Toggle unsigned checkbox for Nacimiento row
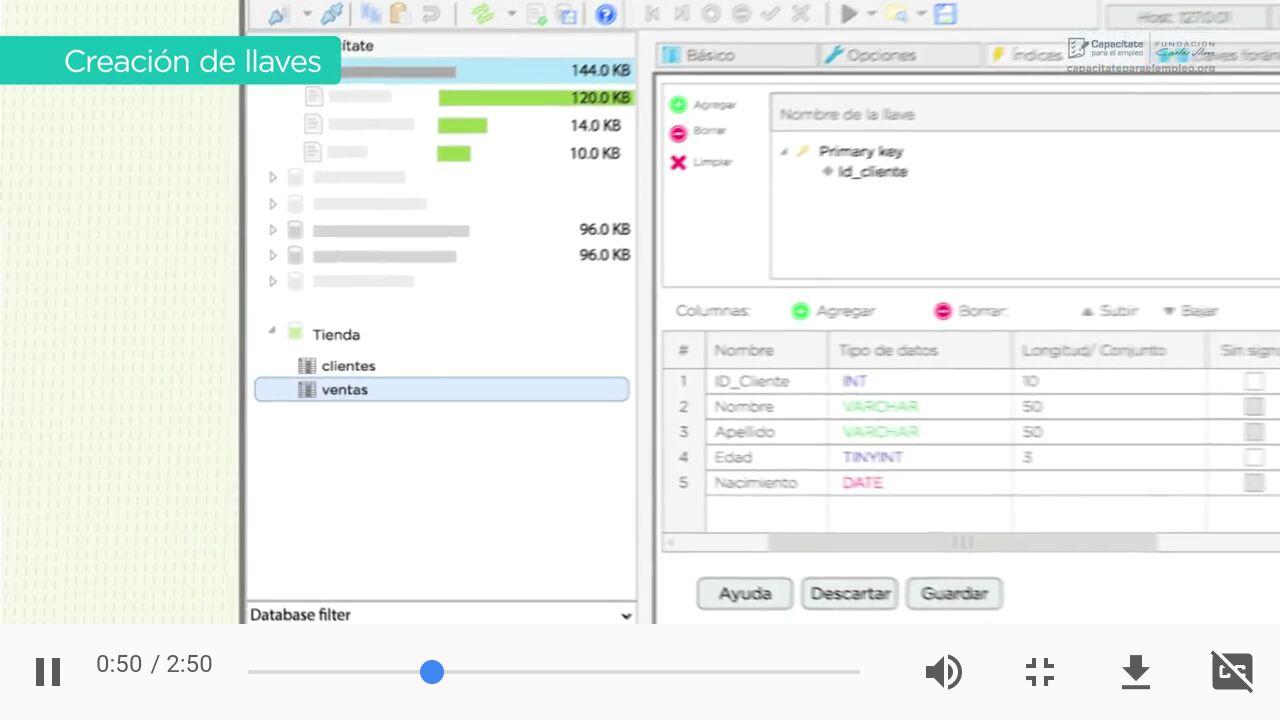Image resolution: width=1280 pixels, height=720 pixels. [x=1254, y=483]
